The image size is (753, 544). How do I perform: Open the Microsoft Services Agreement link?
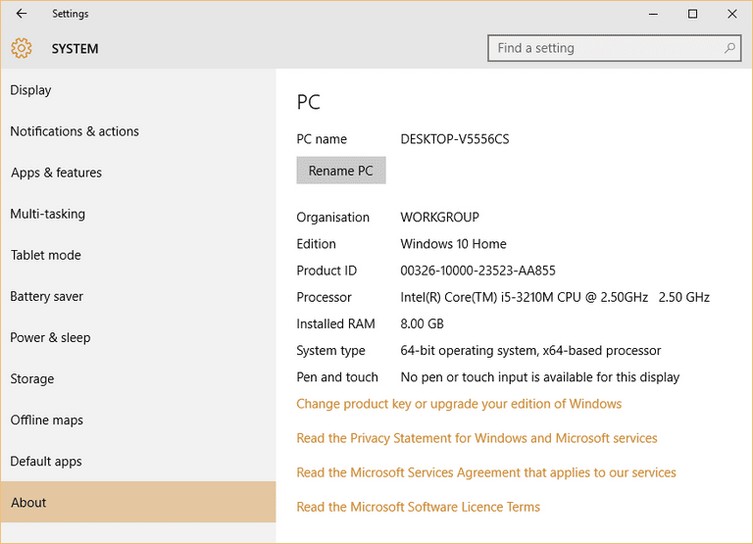click(x=486, y=473)
